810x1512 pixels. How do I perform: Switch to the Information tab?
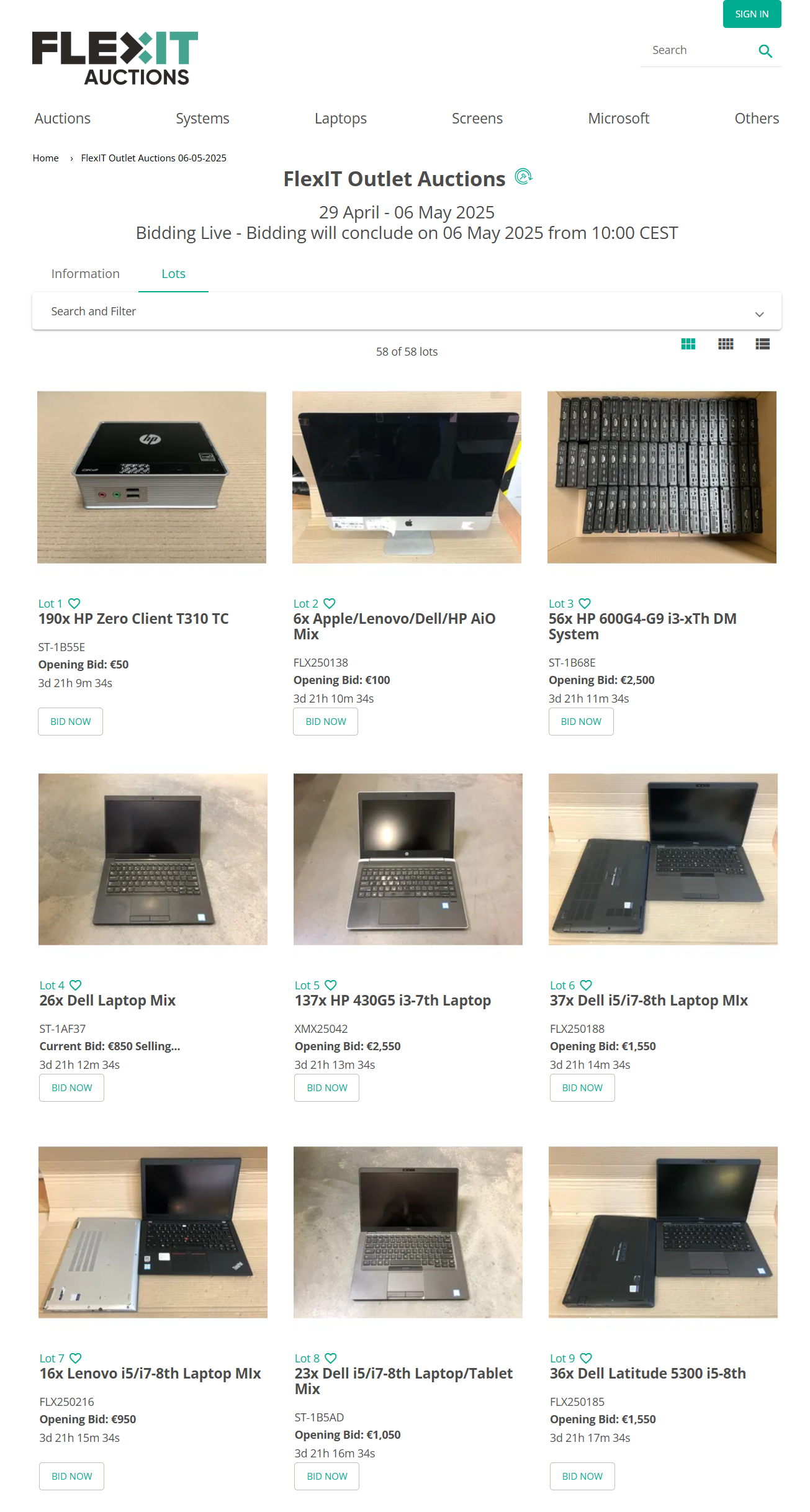[x=85, y=274]
